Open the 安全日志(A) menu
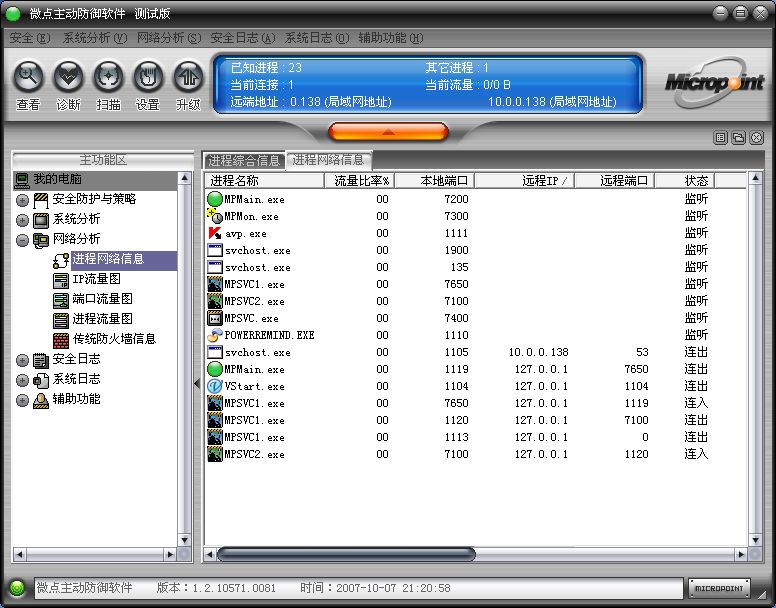Viewport: 776px width, 608px height. coord(242,38)
